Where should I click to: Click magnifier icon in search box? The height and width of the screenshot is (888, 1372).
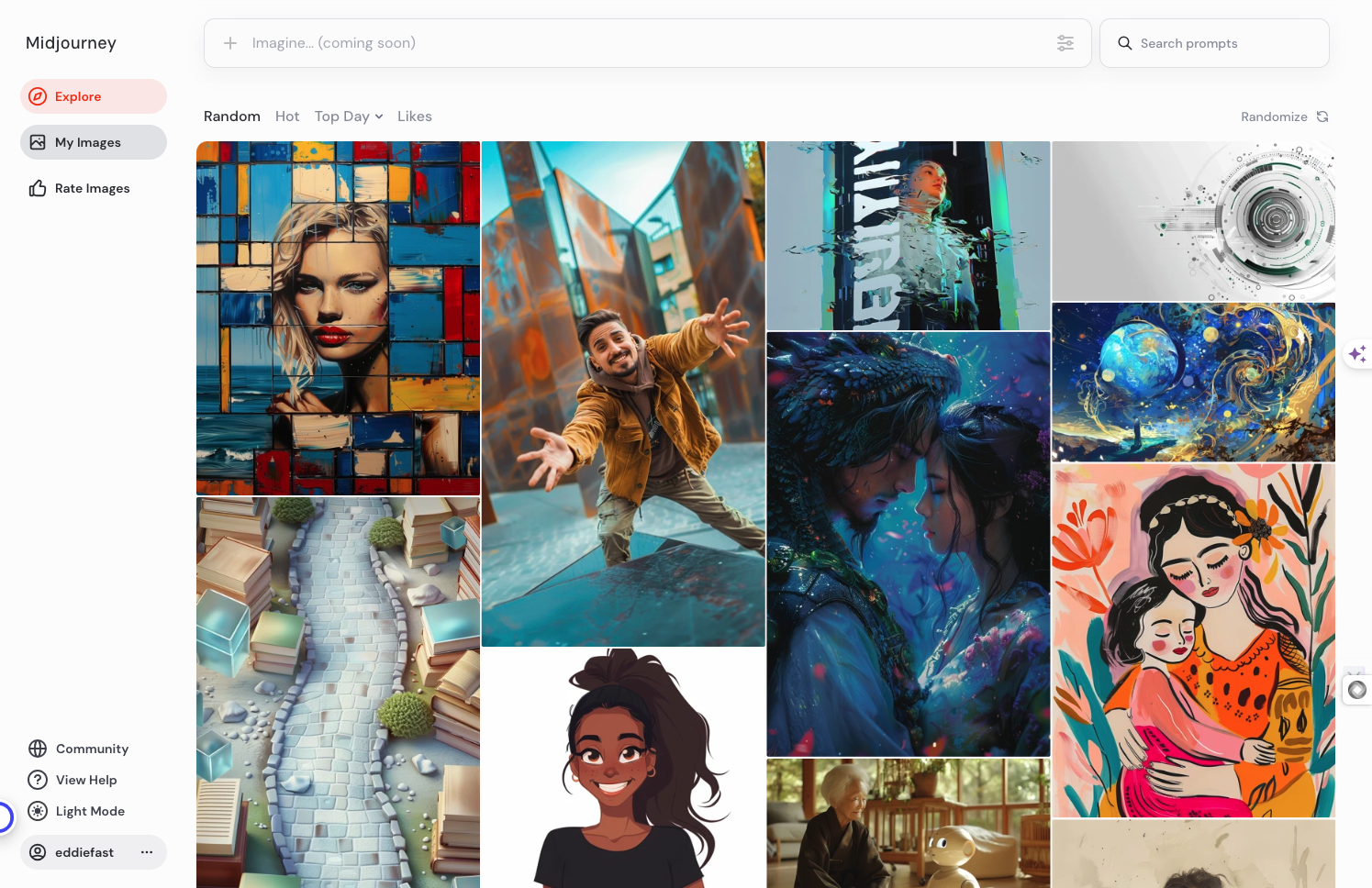(x=1124, y=43)
